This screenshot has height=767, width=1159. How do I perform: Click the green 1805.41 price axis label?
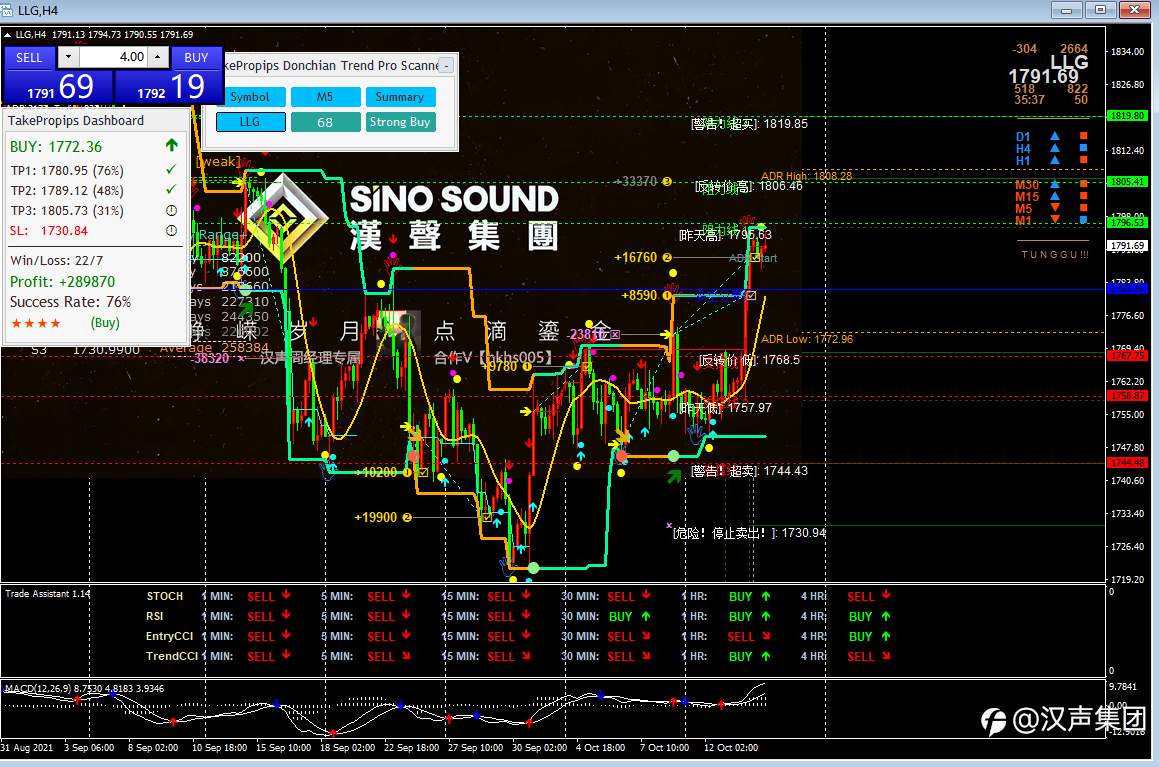1126,182
